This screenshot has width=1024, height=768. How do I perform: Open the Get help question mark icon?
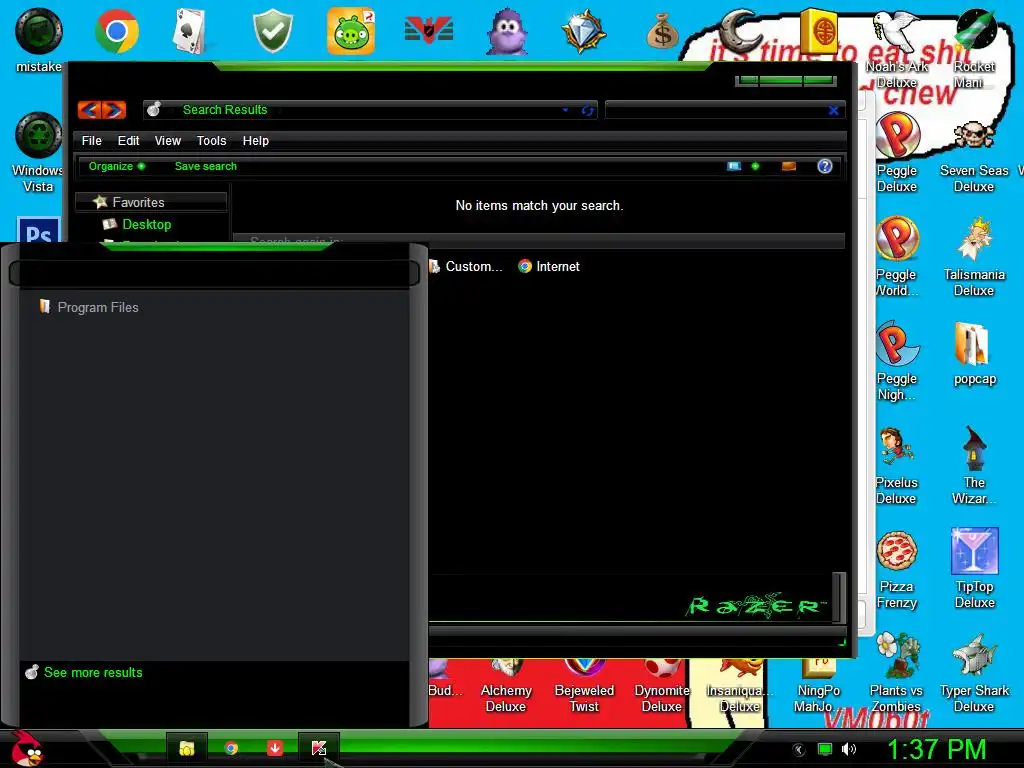click(x=825, y=166)
